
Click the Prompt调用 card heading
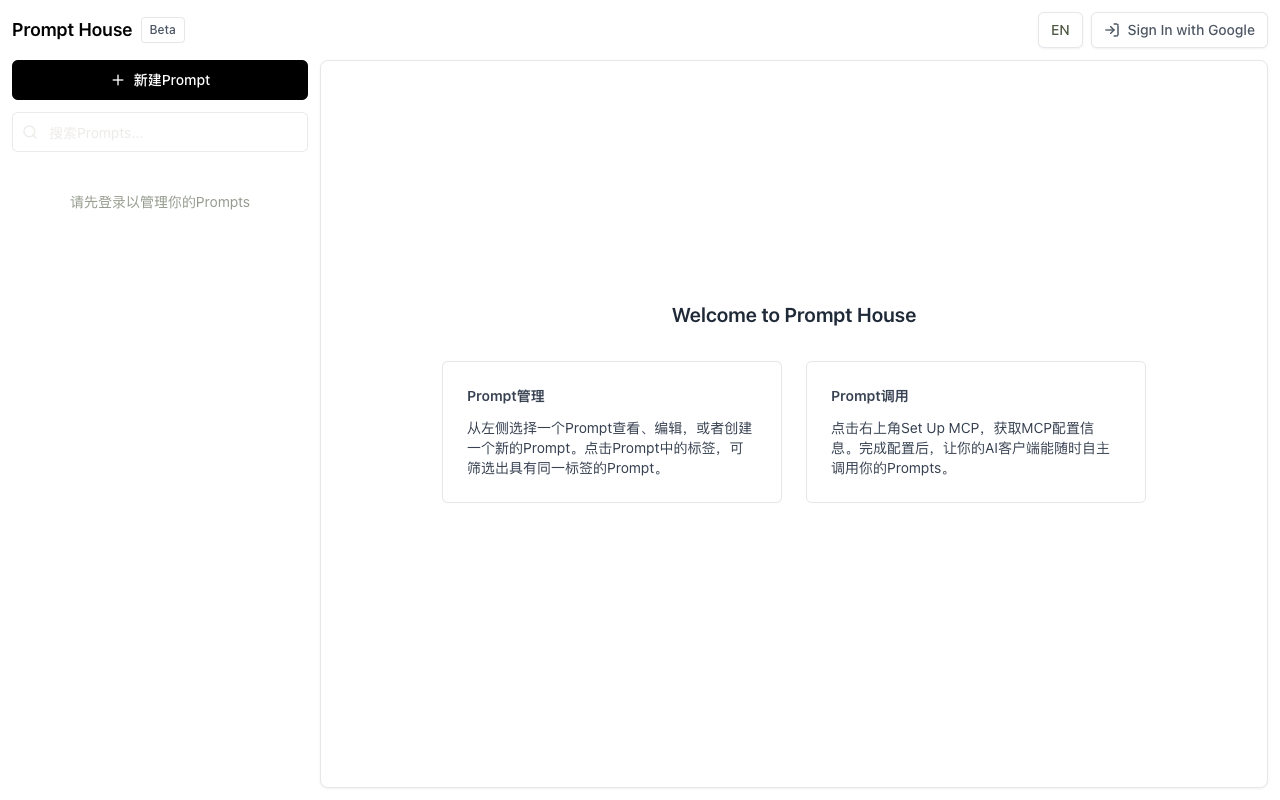pyautogui.click(x=870, y=396)
